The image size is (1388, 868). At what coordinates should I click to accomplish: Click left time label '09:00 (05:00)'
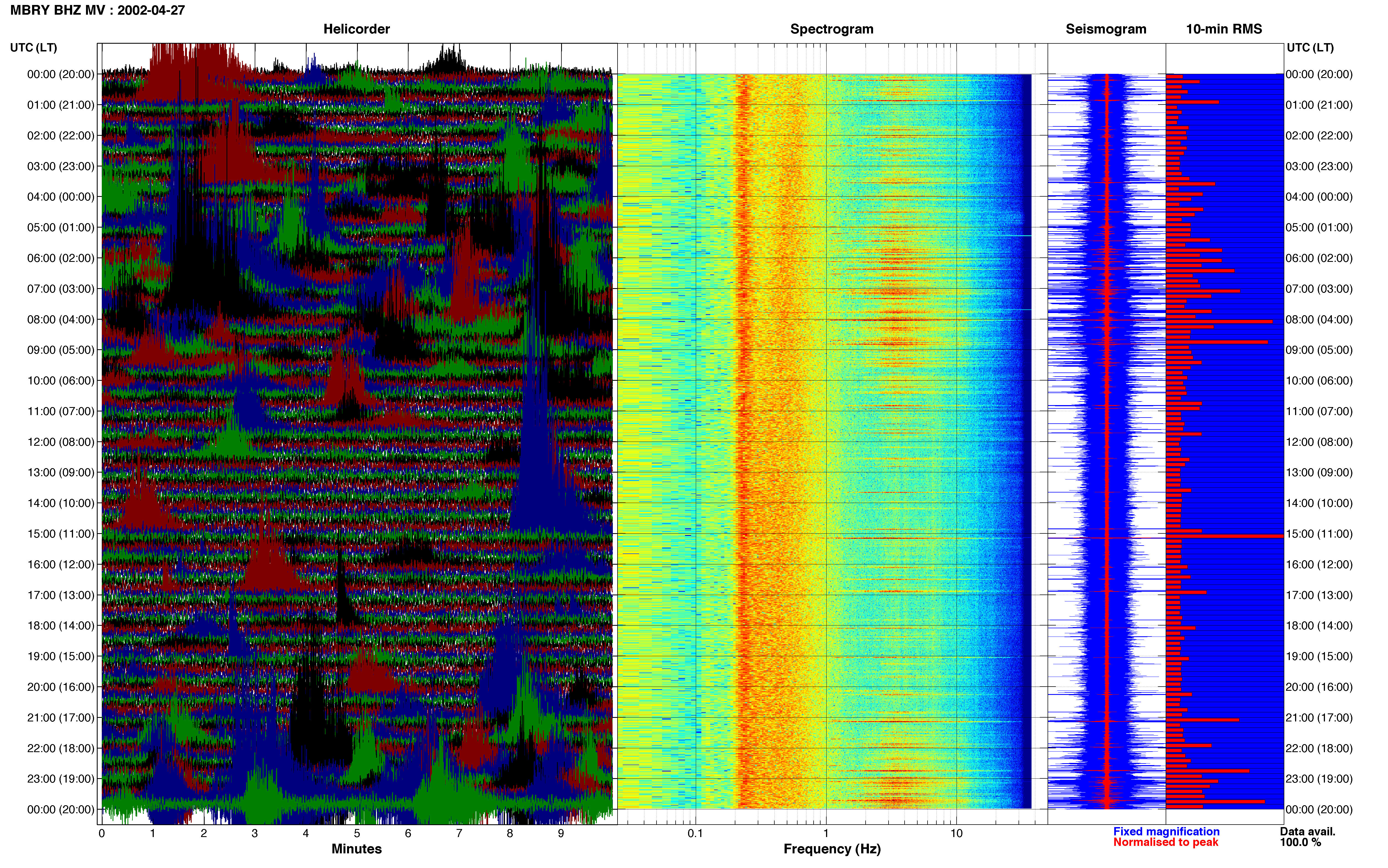[x=61, y=350]
